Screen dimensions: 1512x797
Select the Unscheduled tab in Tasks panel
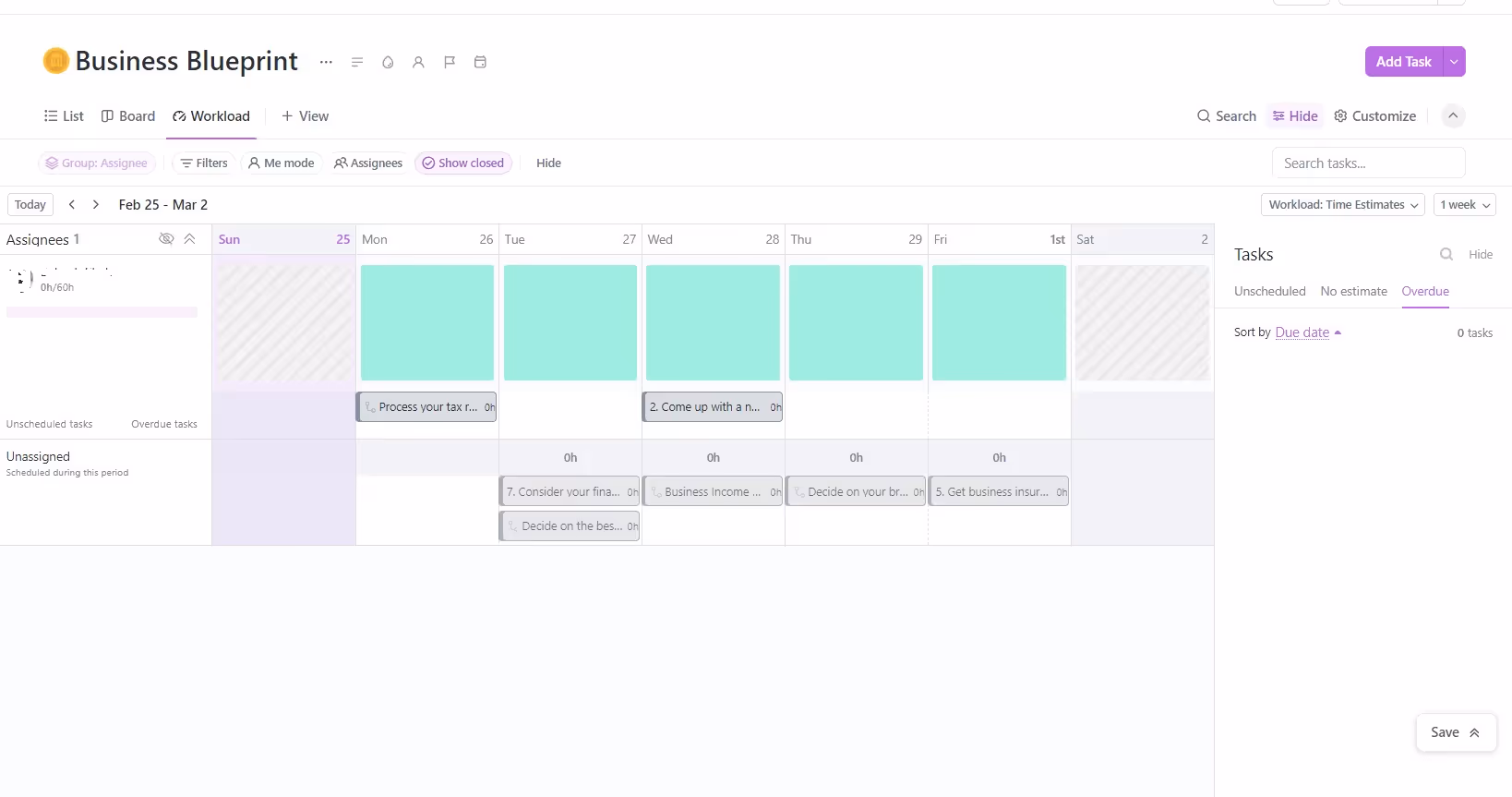pos(1269,291)
